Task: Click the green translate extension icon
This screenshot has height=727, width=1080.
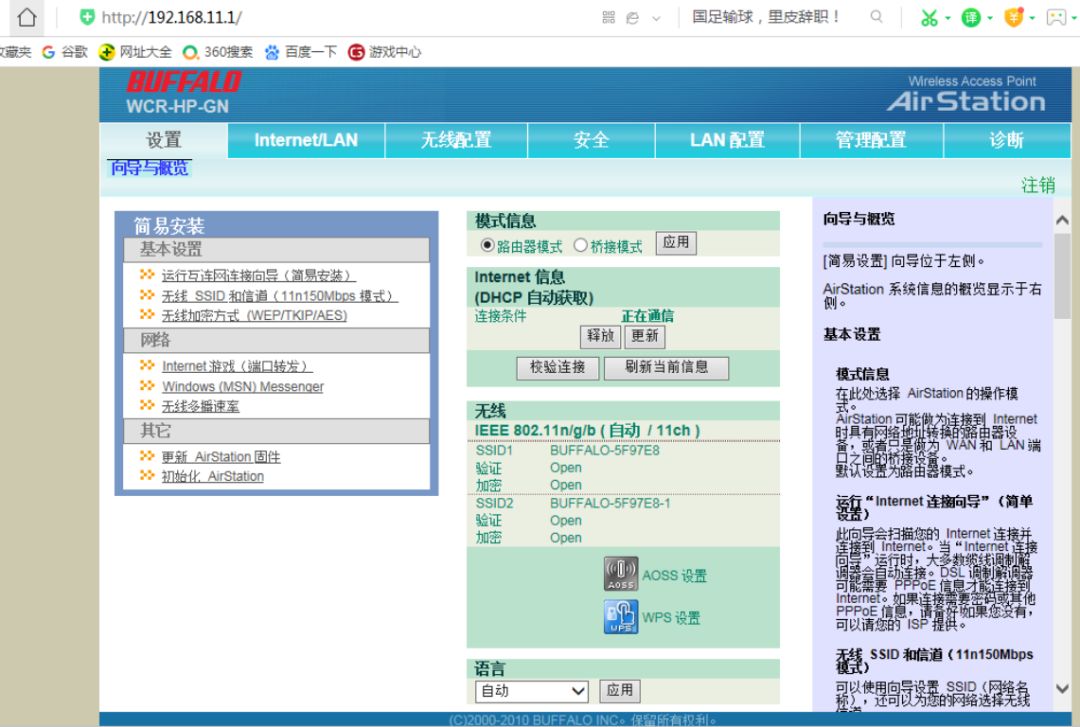Action: [x=970, y=17]
